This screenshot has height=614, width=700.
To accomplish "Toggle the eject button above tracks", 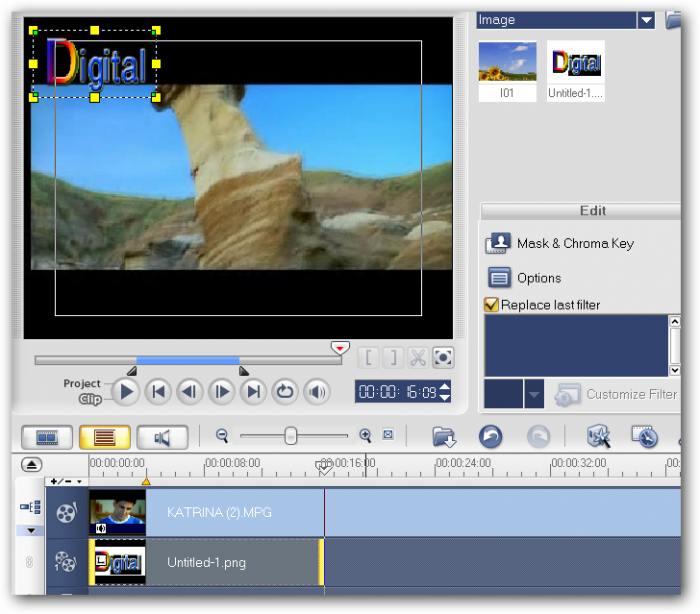I will (31, 464).
